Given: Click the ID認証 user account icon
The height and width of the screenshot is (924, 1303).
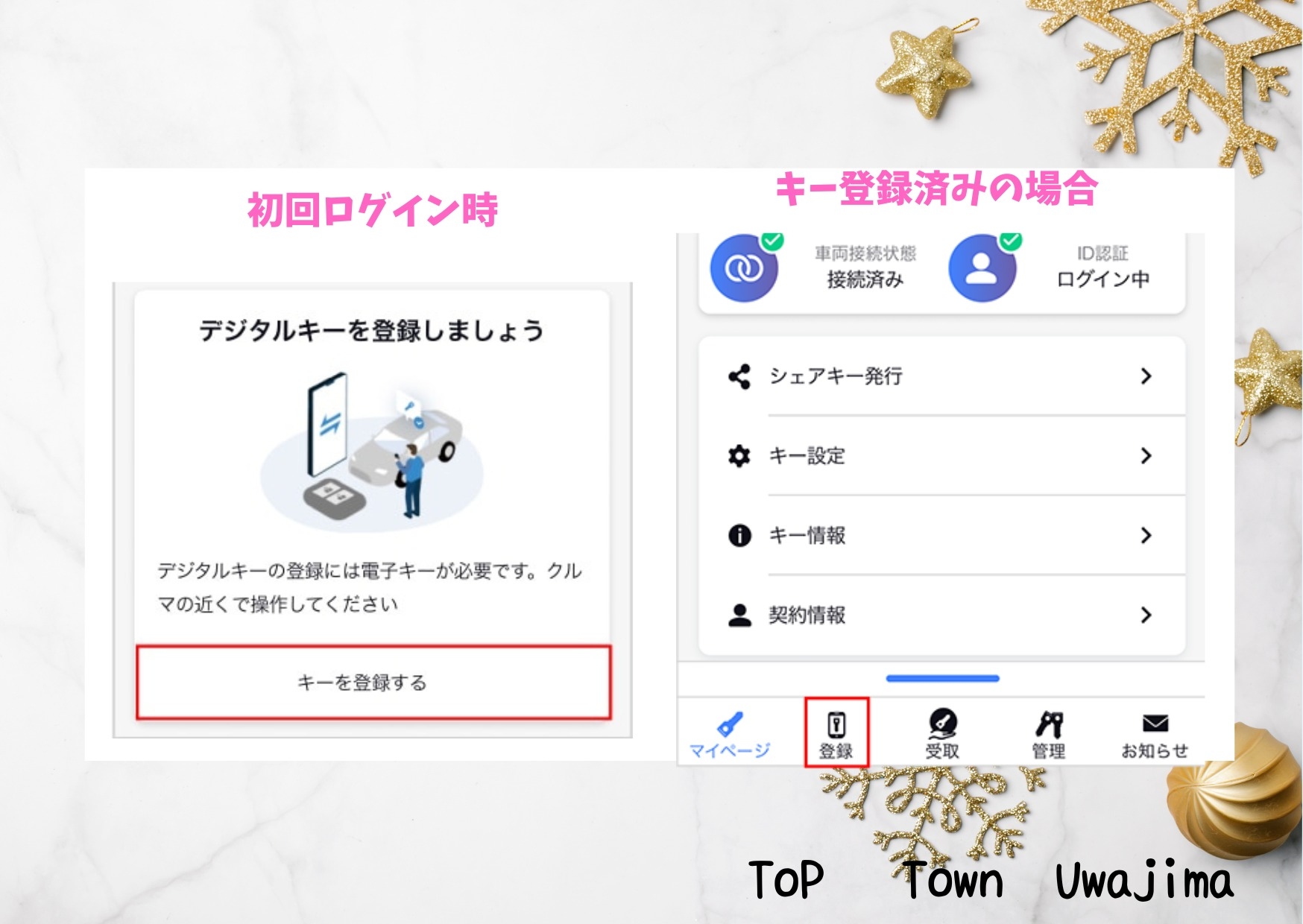Looking at the screenshot, I should point(982,268).
